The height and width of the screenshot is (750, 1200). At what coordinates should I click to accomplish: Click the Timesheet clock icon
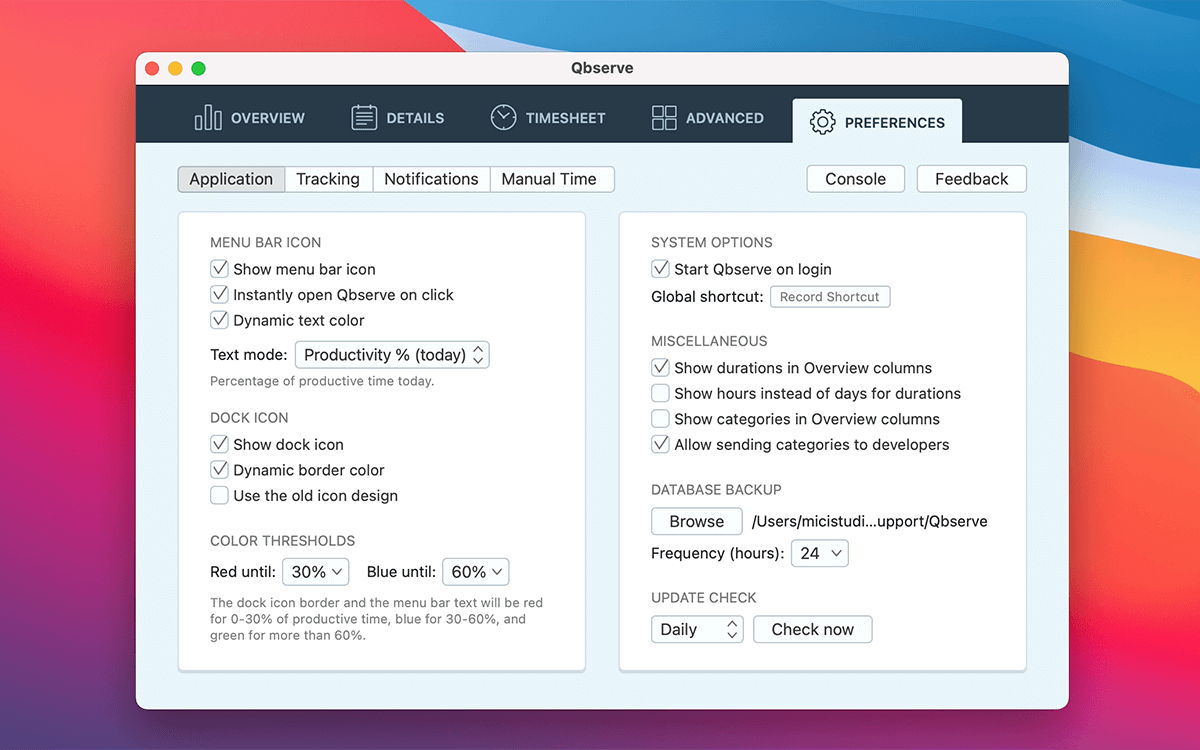tap(503, 117)
